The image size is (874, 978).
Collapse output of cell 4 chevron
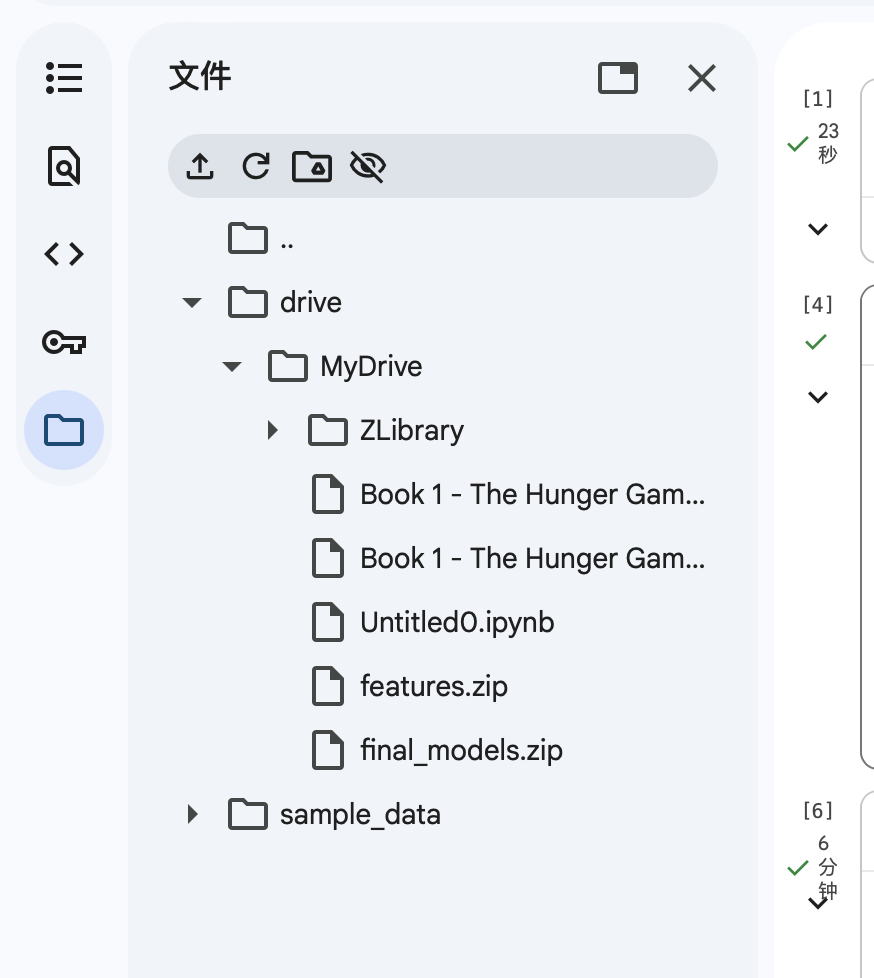click(x=818, y=397)
